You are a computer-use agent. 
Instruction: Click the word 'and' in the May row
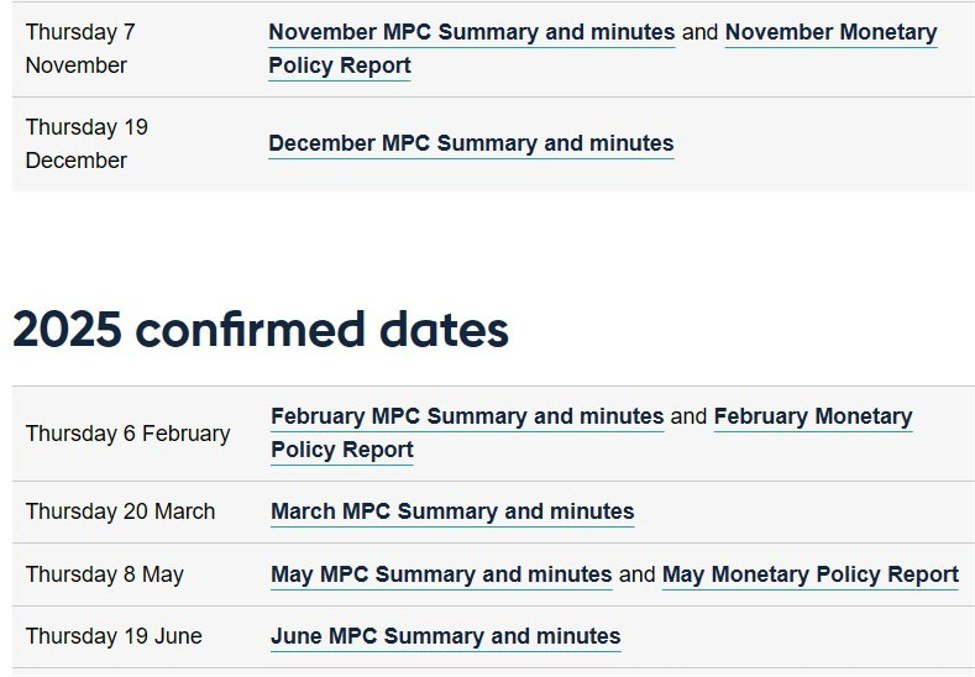click(637, 575)
